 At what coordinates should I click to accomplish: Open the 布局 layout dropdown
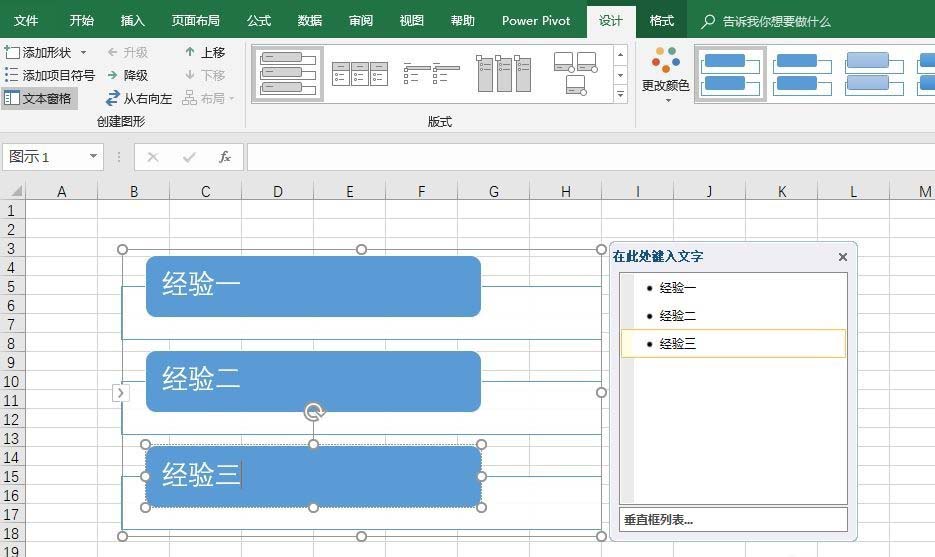[x=208, y=98]
